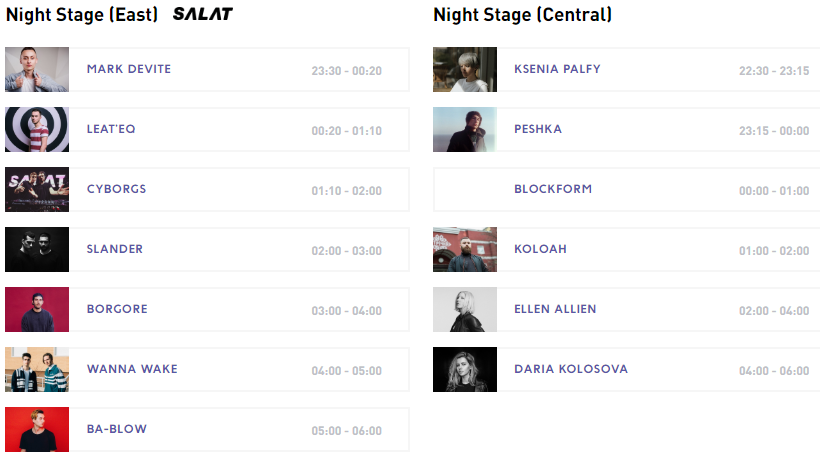Open the Peshka artist thumbnail
Image resolution: width=820 pixels, height=454 pixels.
(x=465, y=130)
